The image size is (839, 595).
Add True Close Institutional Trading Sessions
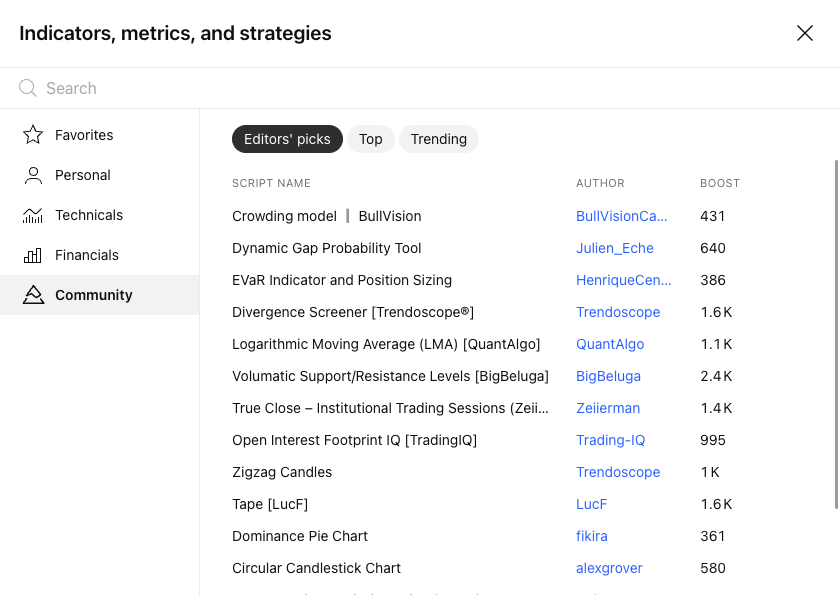tap(391, 408)
